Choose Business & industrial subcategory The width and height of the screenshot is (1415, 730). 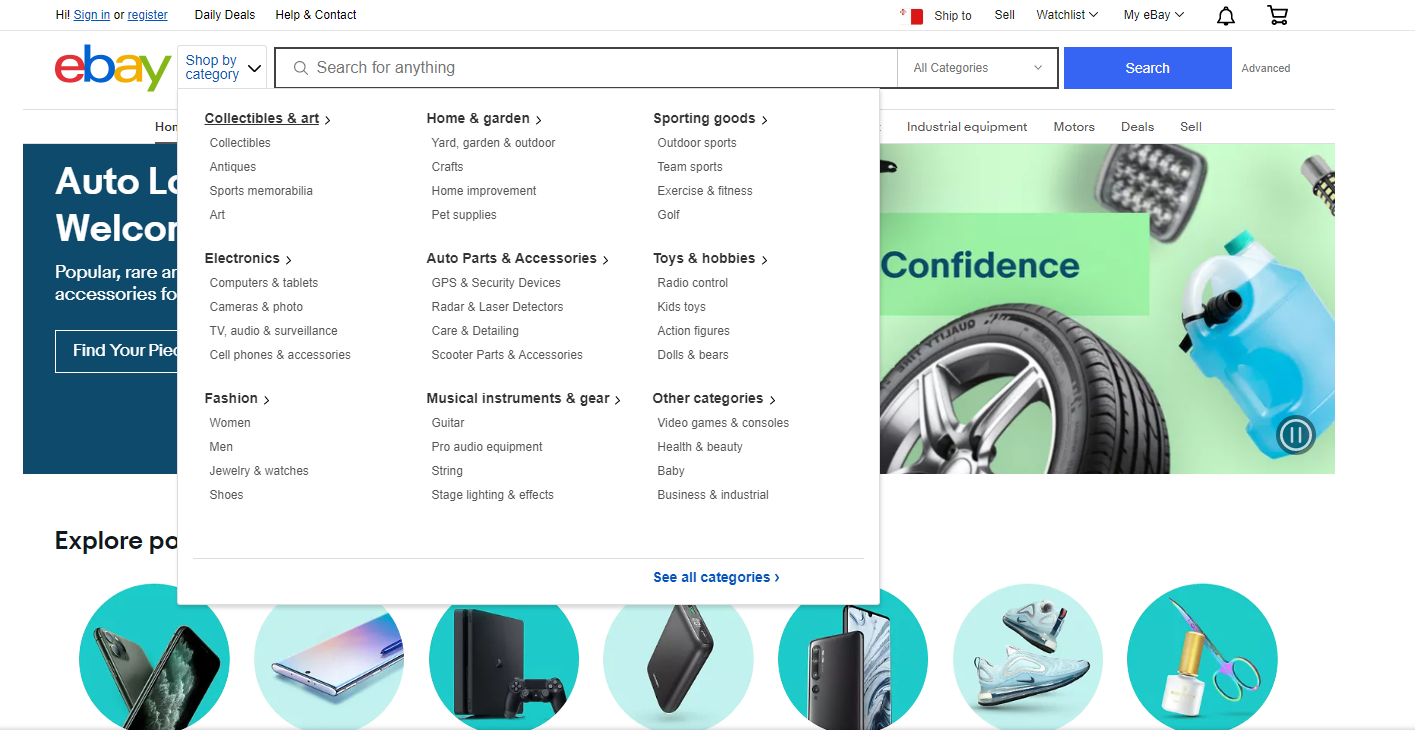point(713,495)
